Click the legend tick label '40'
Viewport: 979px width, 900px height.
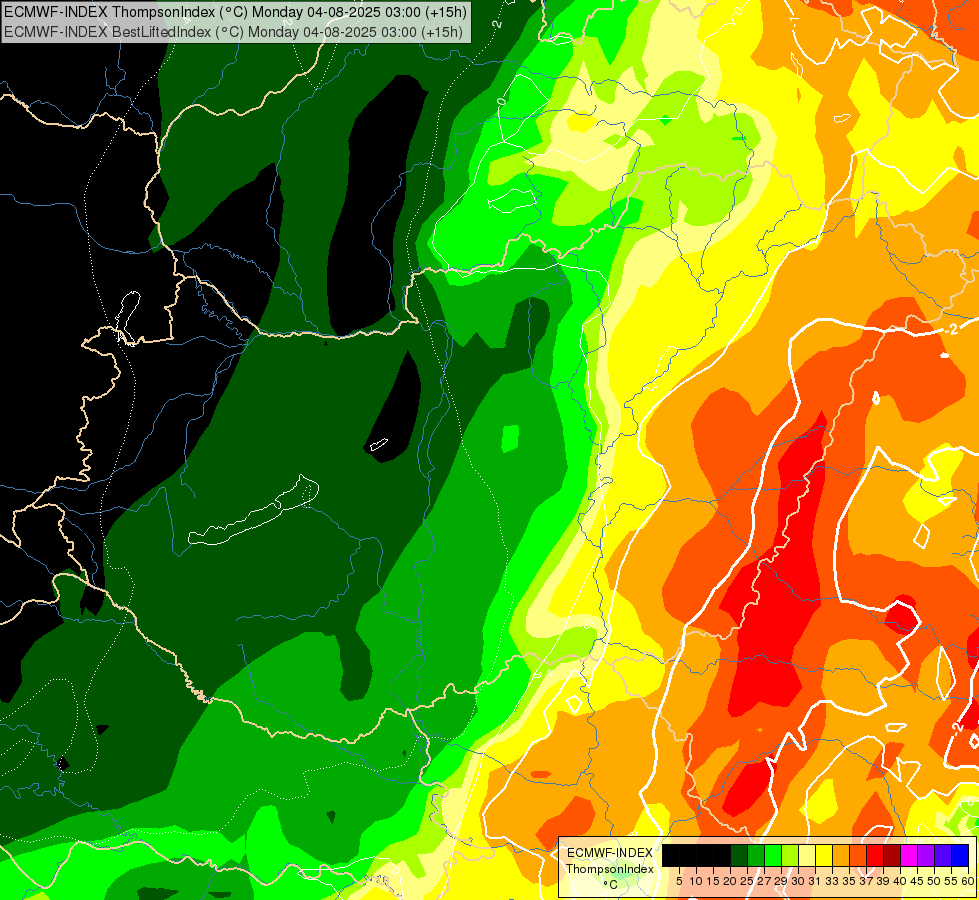click(x=900, y=881)
